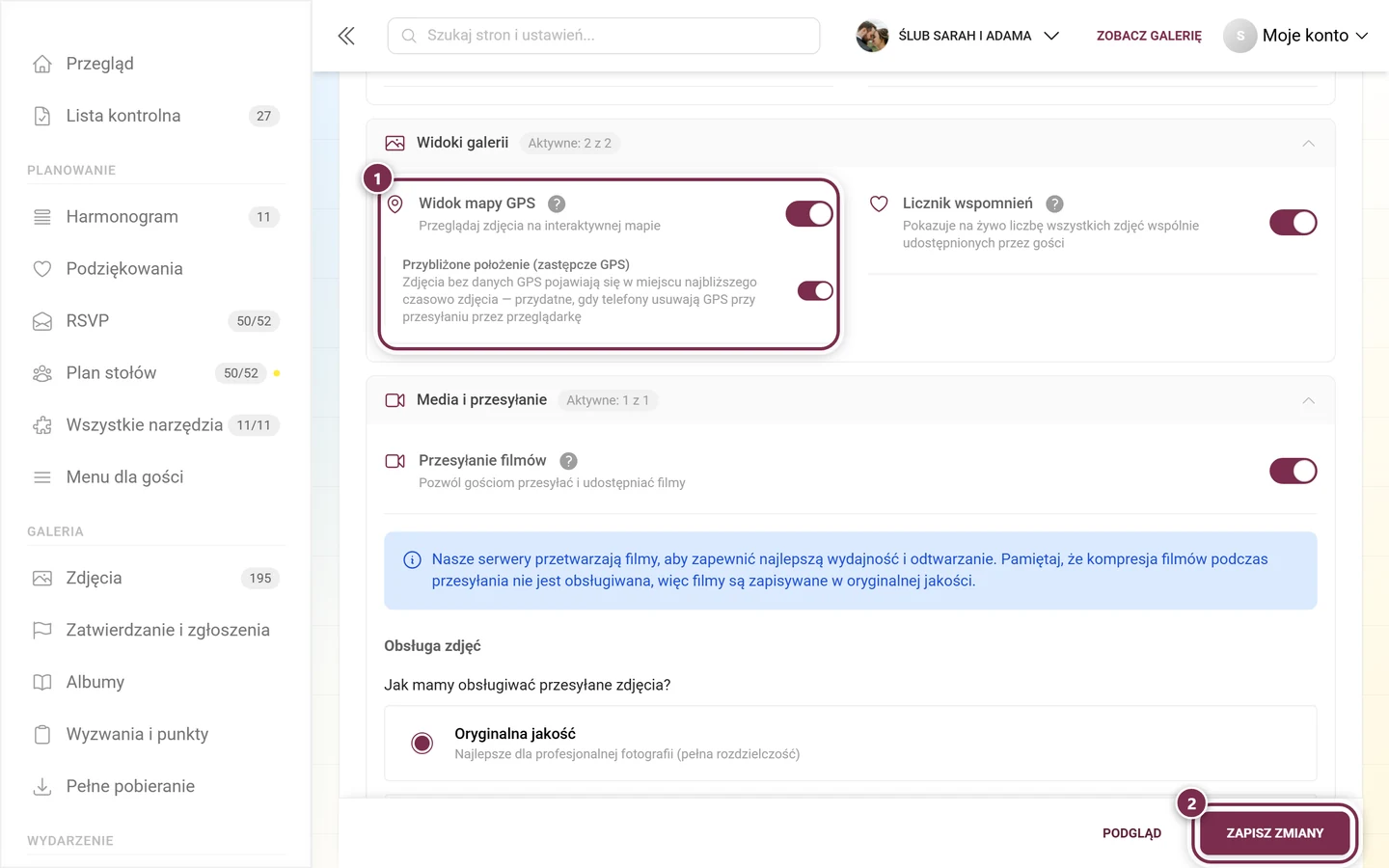Open help for Licznik wspomnień
This screenshot has height=868, width=1389.
coord(1054,203)
